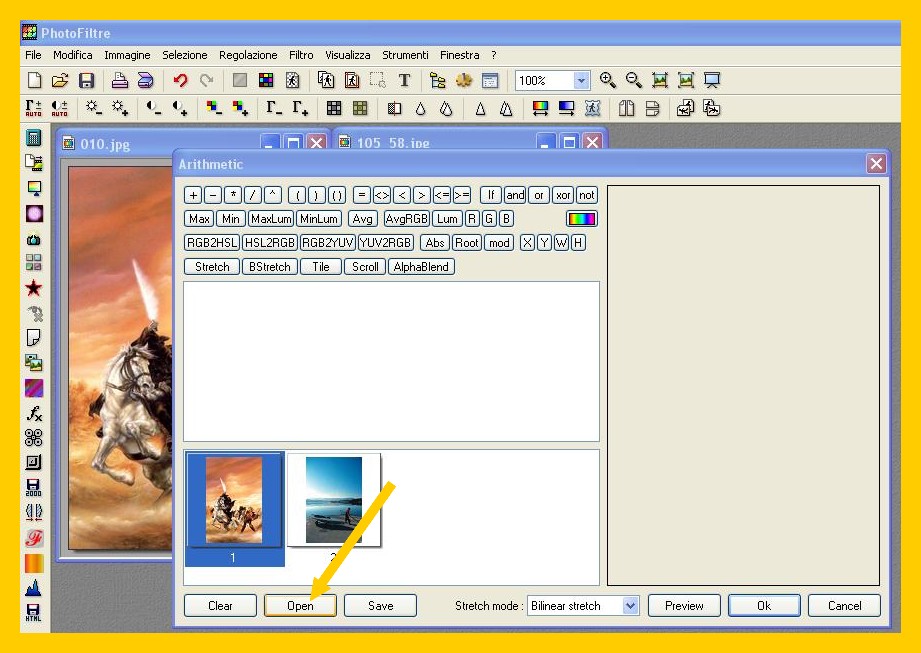921x653 pixels.
Task: Click the Open file folder icon
Action: tap(60, 81)
